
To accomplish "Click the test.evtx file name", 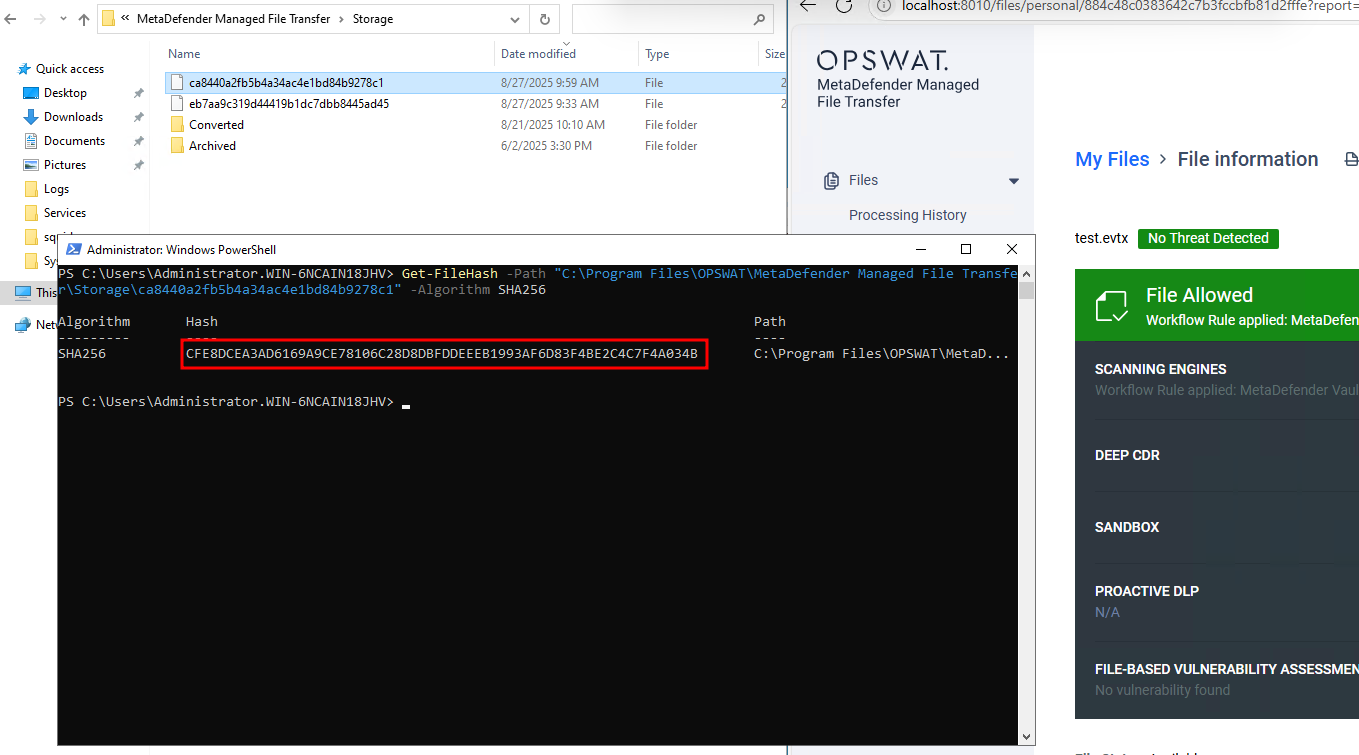I will (x=1101, y=239).
